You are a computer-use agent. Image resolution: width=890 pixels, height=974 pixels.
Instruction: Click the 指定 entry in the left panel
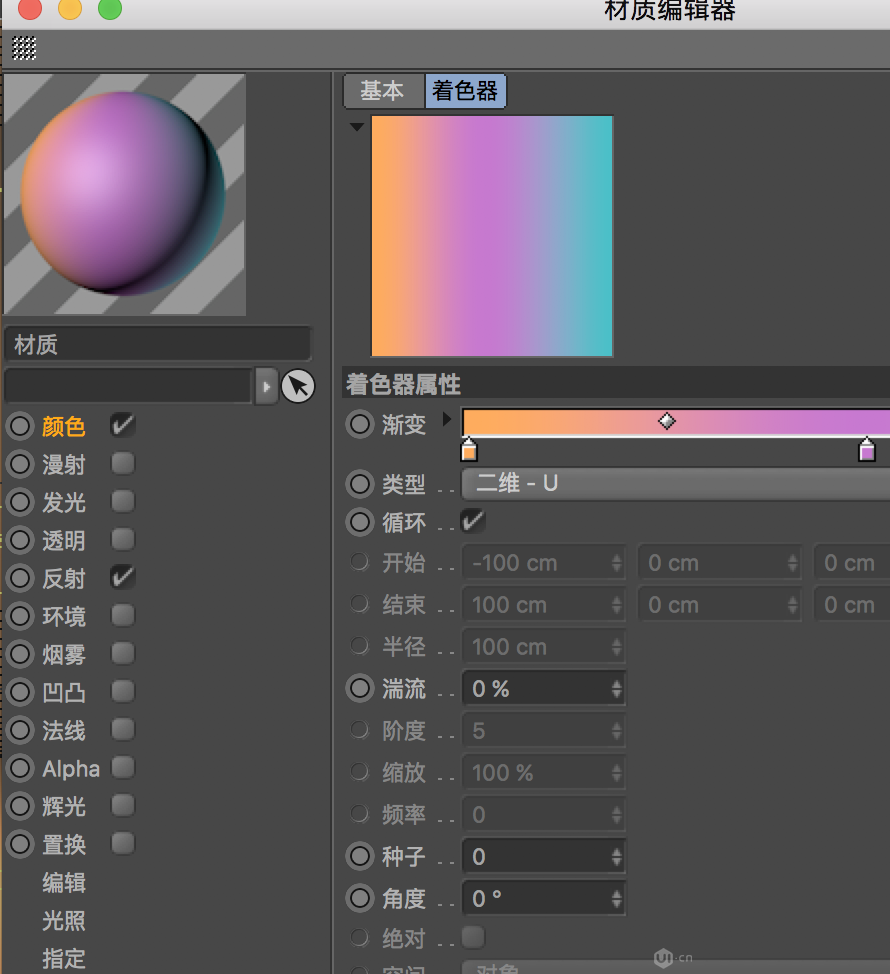[x=63, y=959]
